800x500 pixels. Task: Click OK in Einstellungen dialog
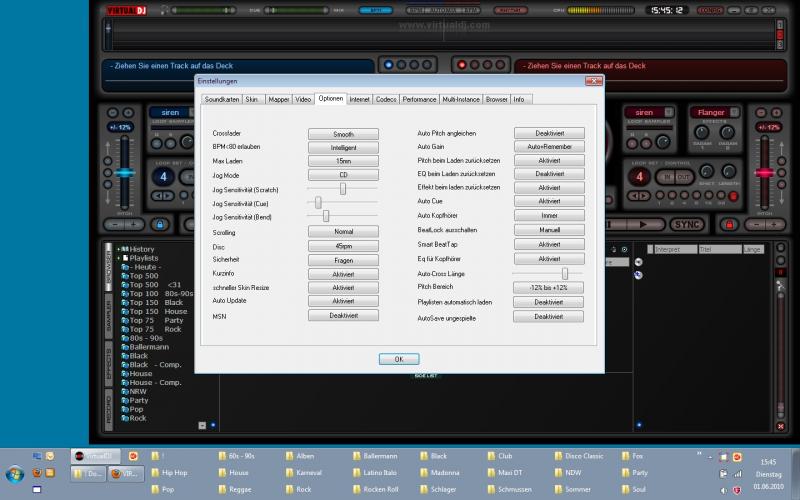point(399,359)
